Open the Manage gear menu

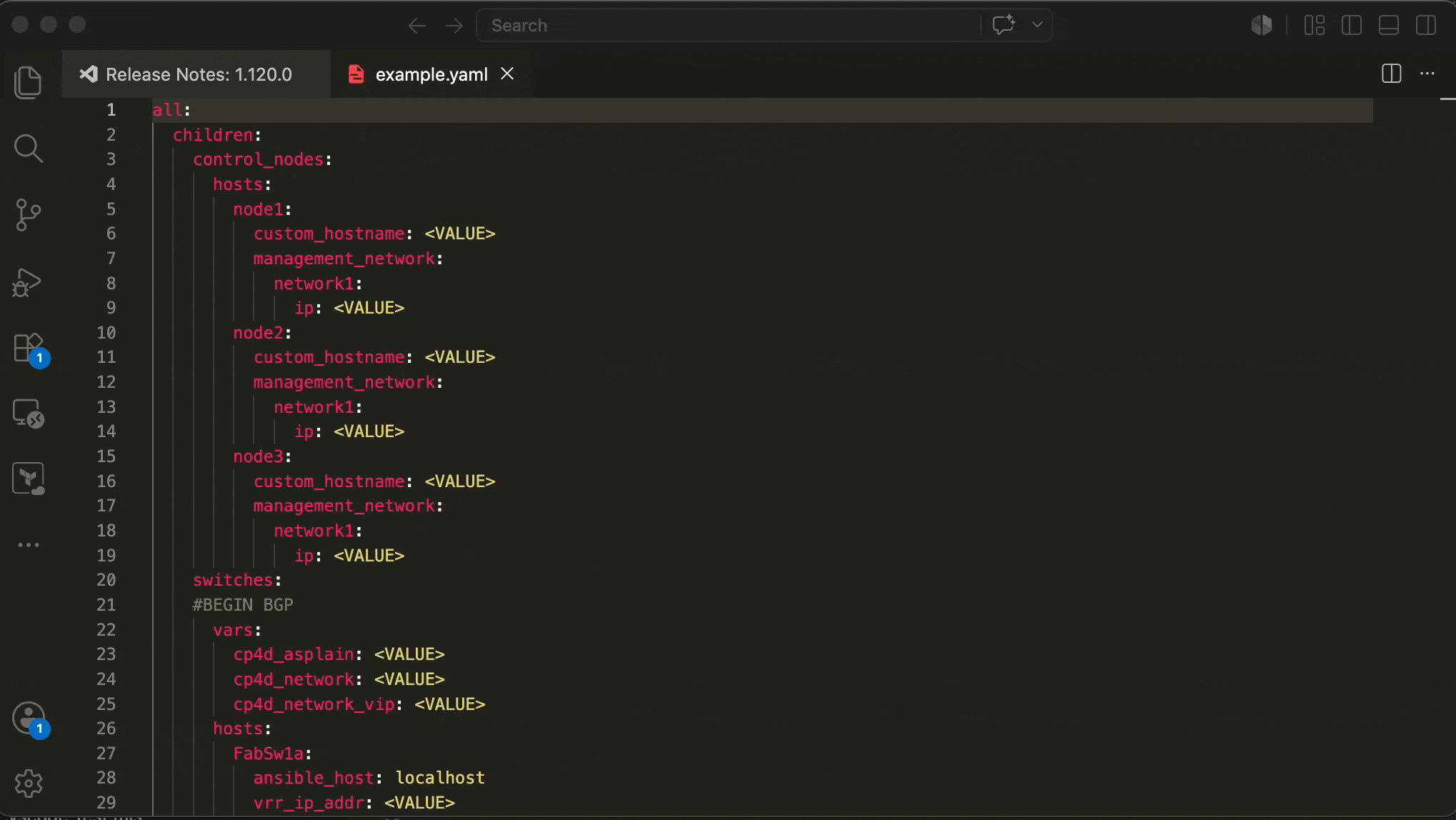point(28,784)
